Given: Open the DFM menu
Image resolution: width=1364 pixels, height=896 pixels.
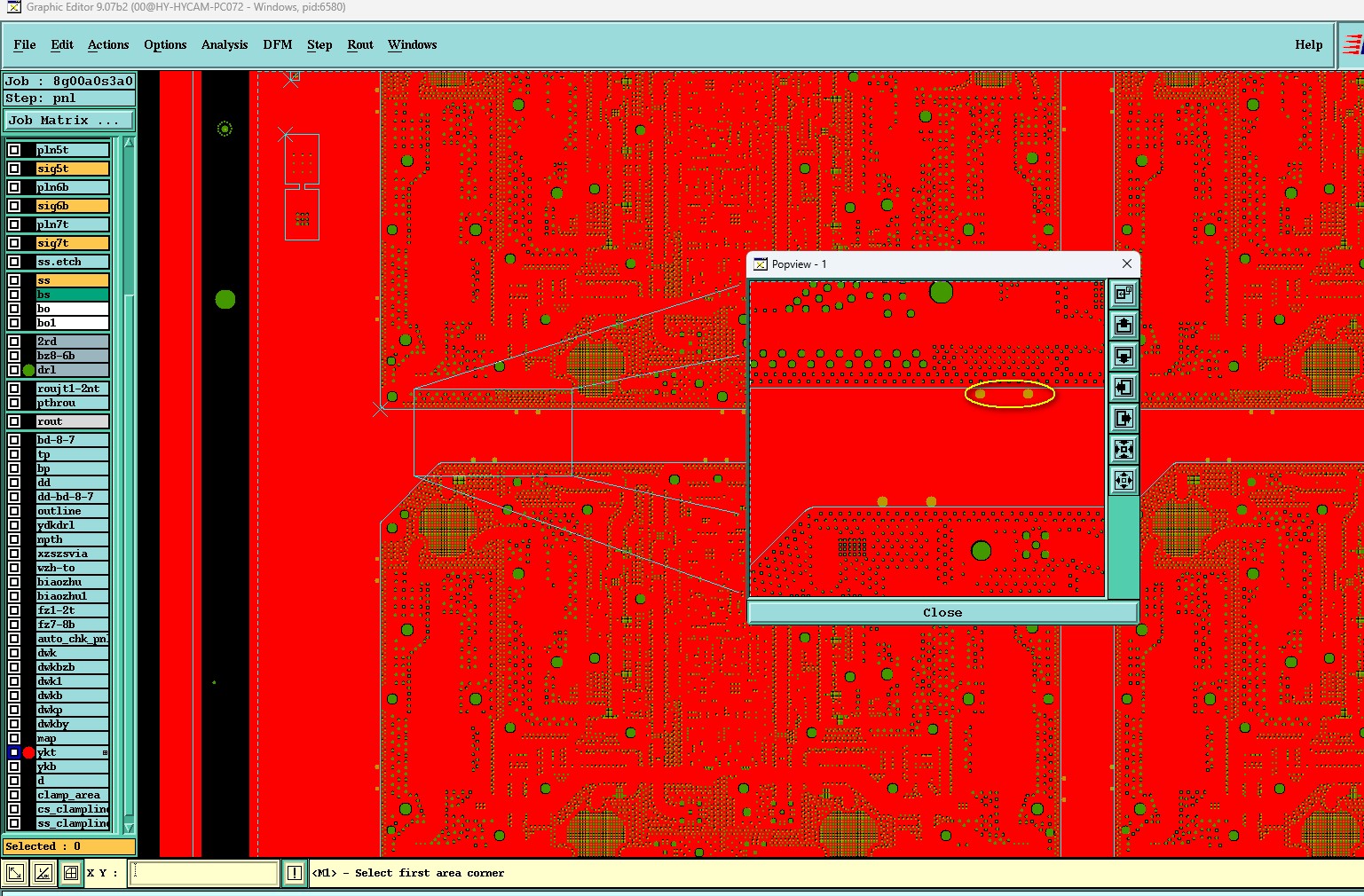Looking at the screenshot, I should 278,44.
